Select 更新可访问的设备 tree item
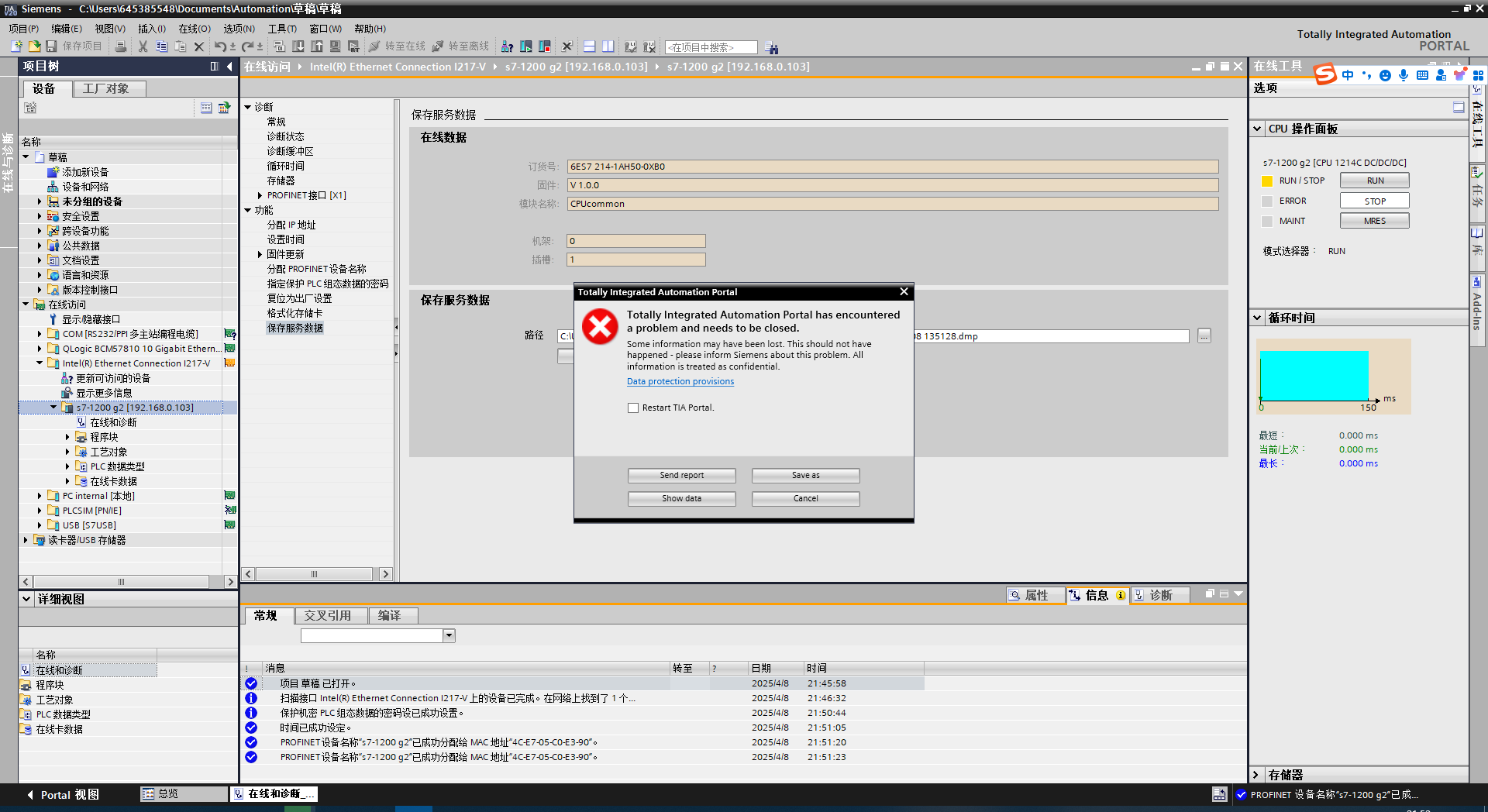This screenshot has width=1488, height=812. click(113, 378)
